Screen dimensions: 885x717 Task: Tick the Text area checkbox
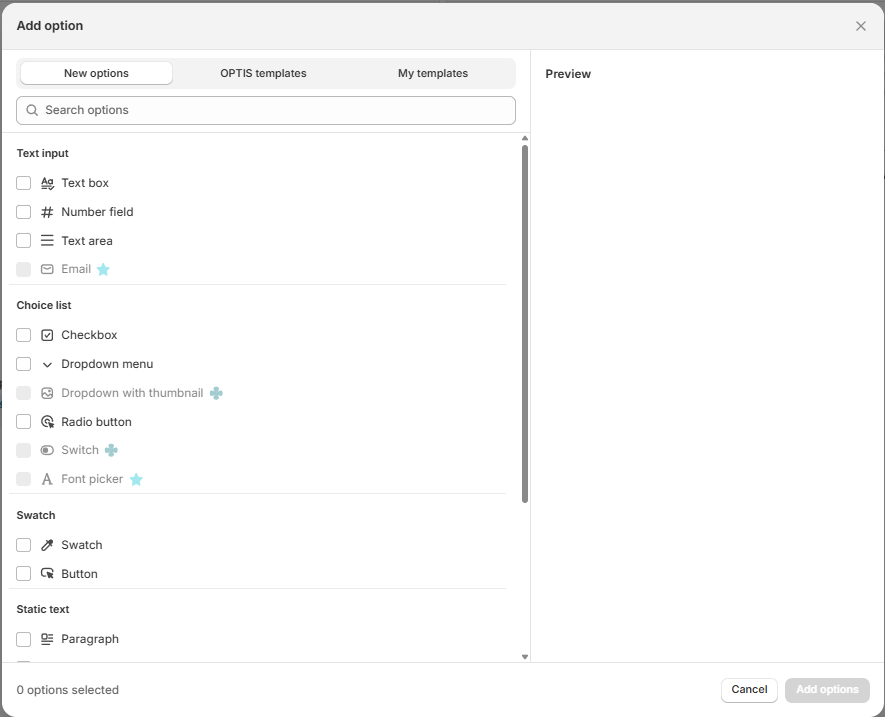point(24,241)
